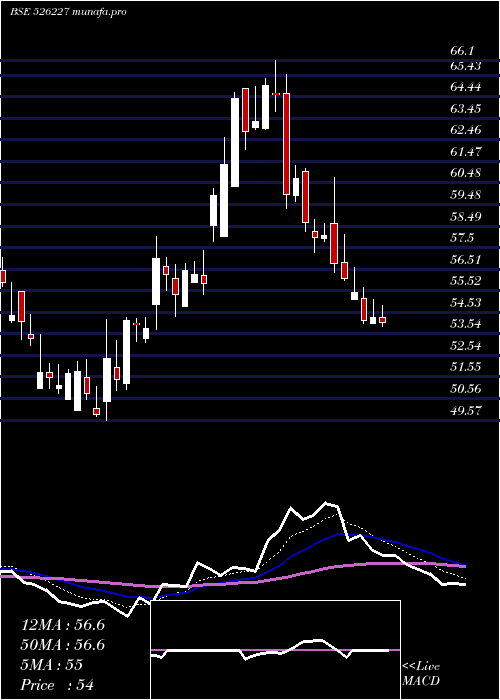The height and width of the screenshot is (700, 500).
Task: Click the Price : 54 readout
Action: tap(57, 685)
